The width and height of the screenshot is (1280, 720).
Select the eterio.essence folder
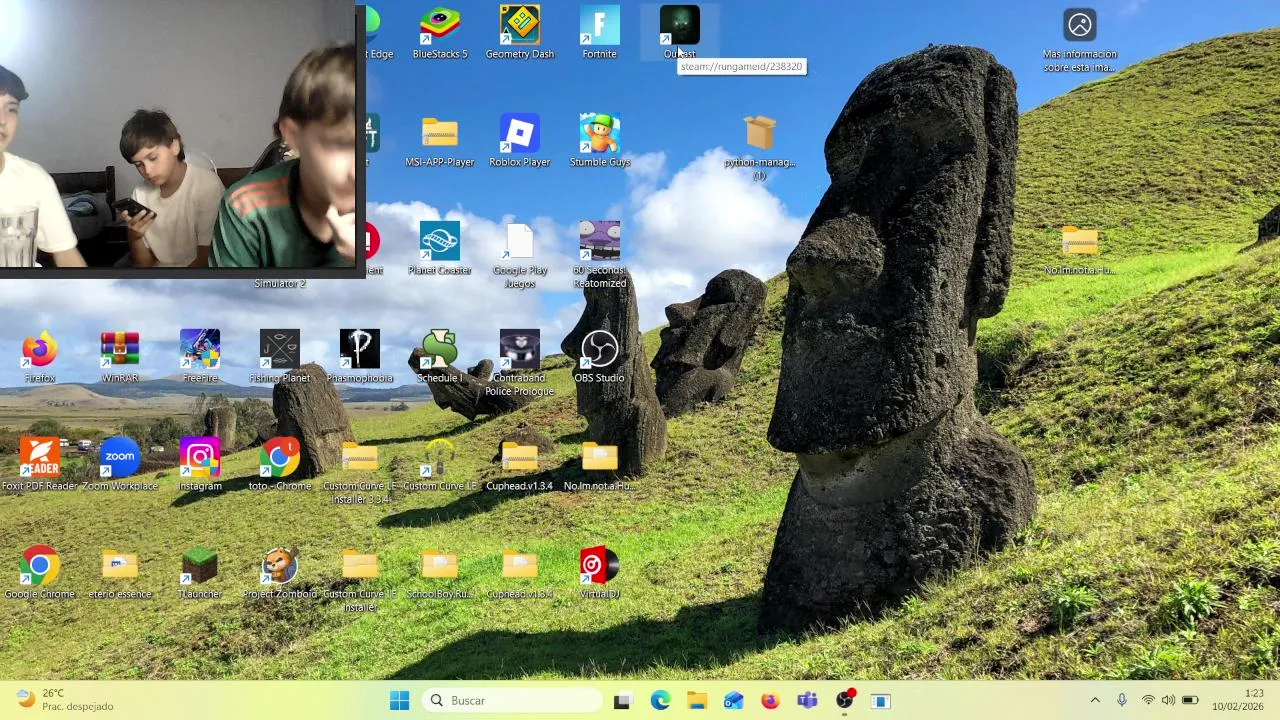[120, 573]
